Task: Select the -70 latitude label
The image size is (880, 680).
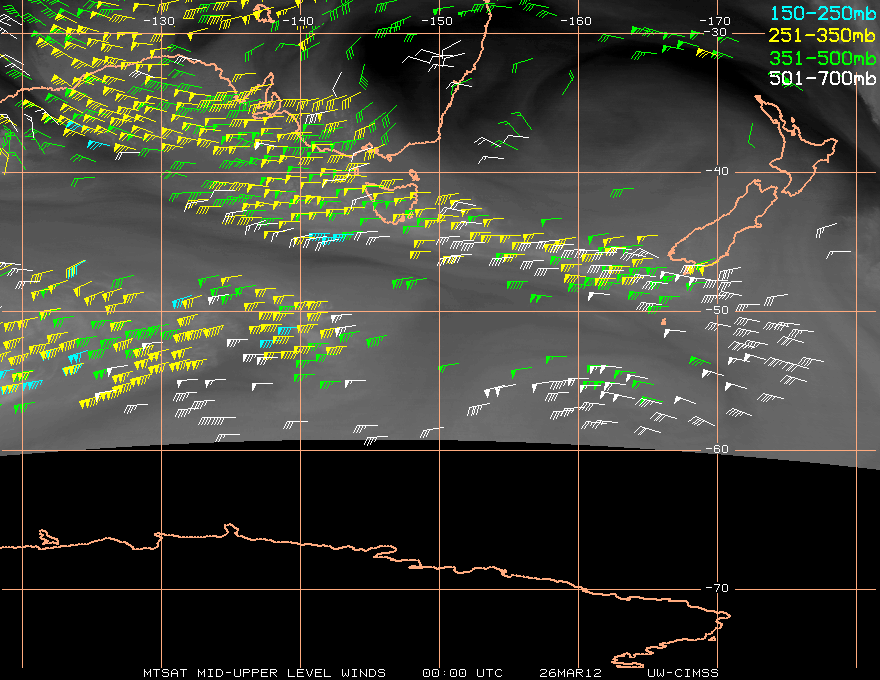Action: (x=716, y=588)
